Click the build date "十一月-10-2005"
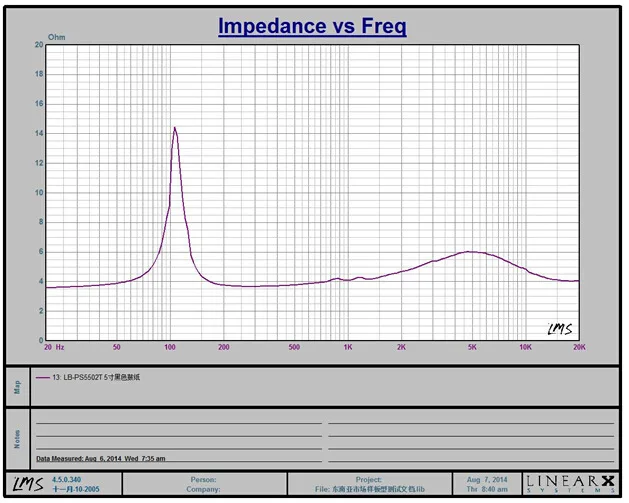Image resolution: width=629 pixels, height=503 pixels. click(x=76, y=489)
